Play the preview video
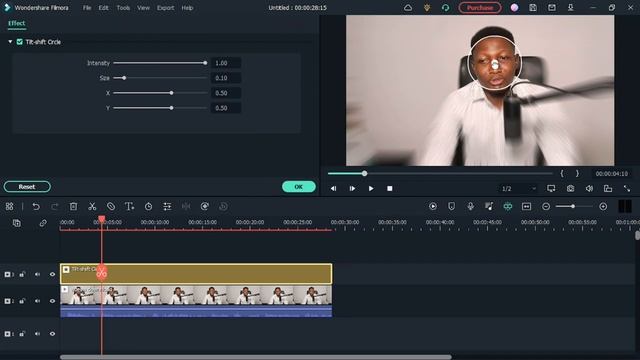The height and width of the screenshot is (360, 640). click(371, 188)
